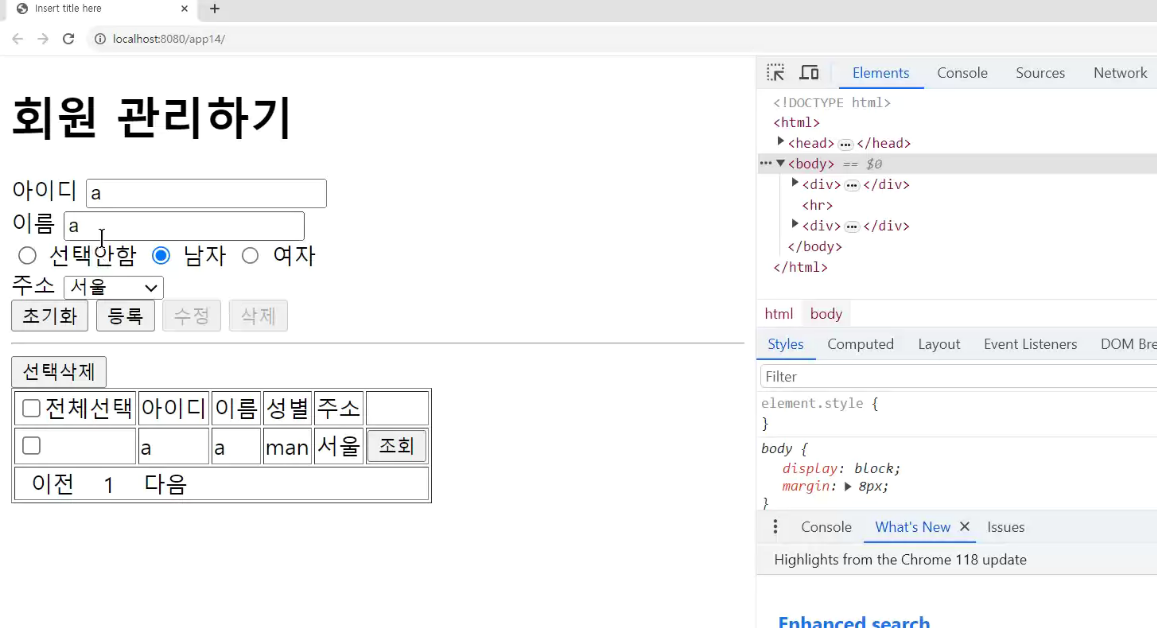Check the 전체선택 checkbox

click(x=31, y=408)
